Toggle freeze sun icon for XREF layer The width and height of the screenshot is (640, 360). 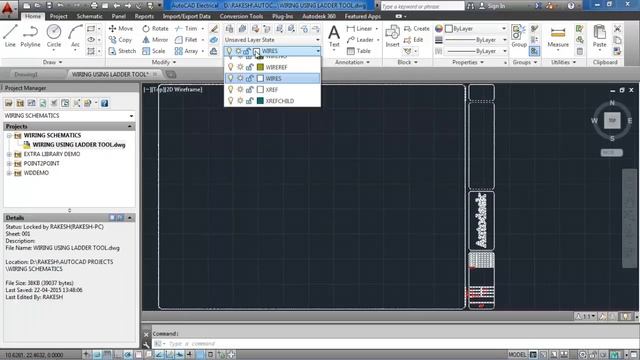click(240, 89)
